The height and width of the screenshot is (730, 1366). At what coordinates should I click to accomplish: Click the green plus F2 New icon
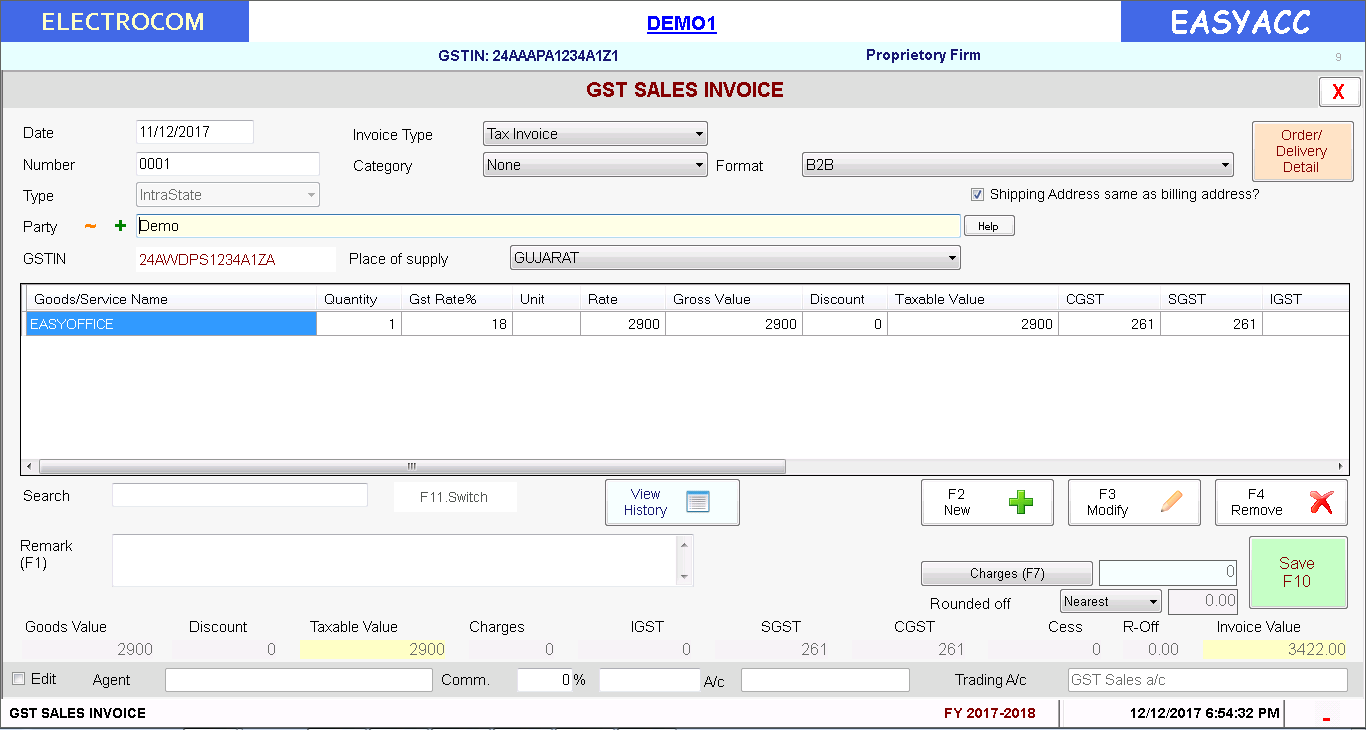pyautogui.click(x=1020, y=502)
